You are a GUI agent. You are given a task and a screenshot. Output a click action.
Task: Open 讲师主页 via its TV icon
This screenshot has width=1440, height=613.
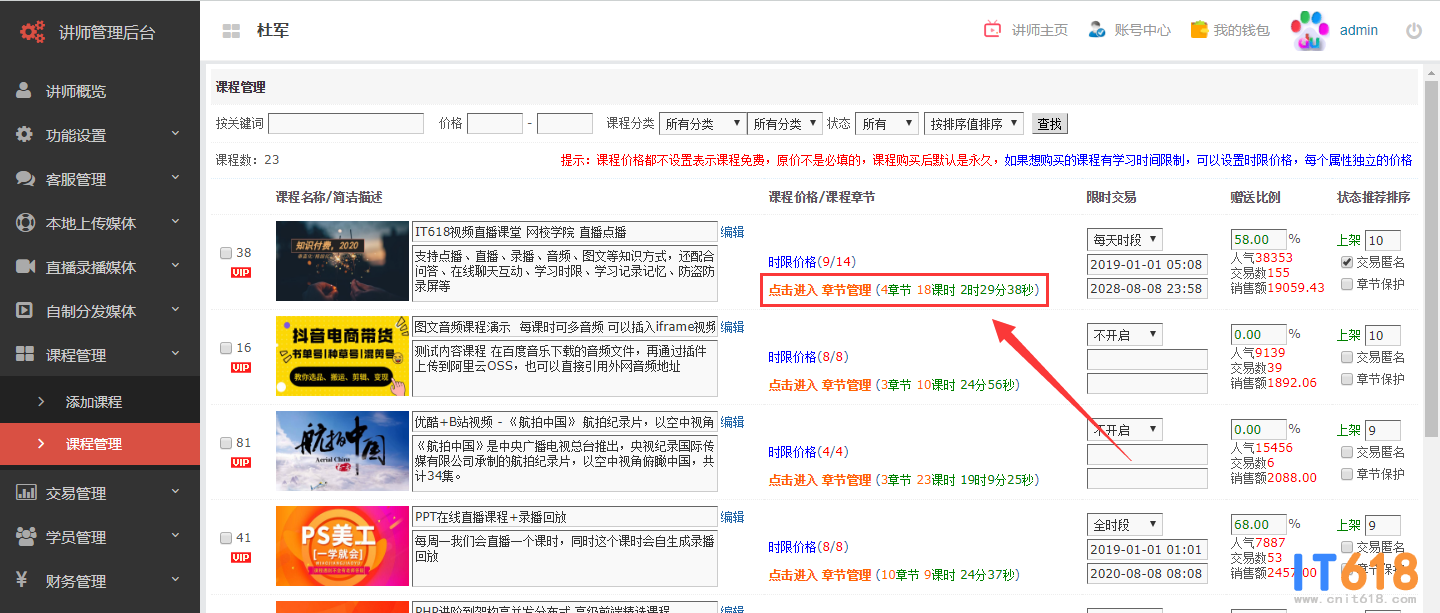pos(992,30)
